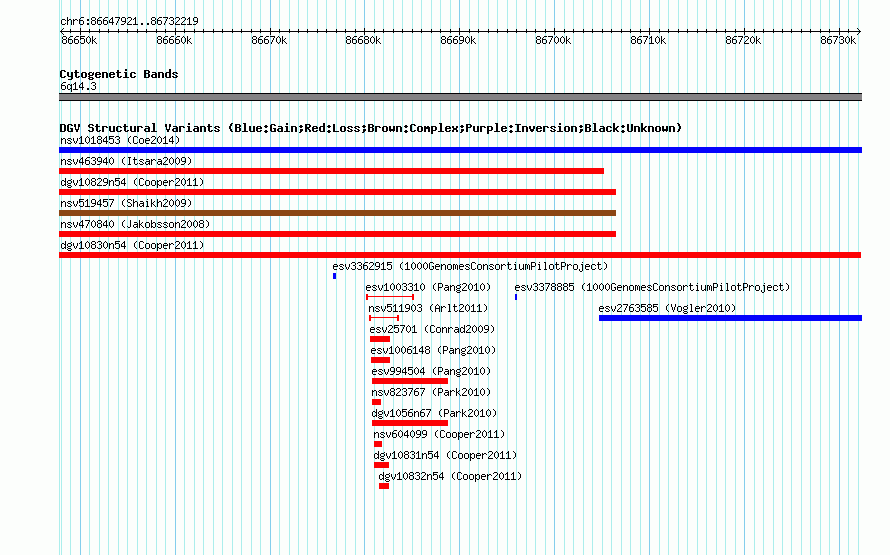Open nsv604099 (Cooper2011) variant label
This screenshot has width=890, height=555.
click(439, 434)
